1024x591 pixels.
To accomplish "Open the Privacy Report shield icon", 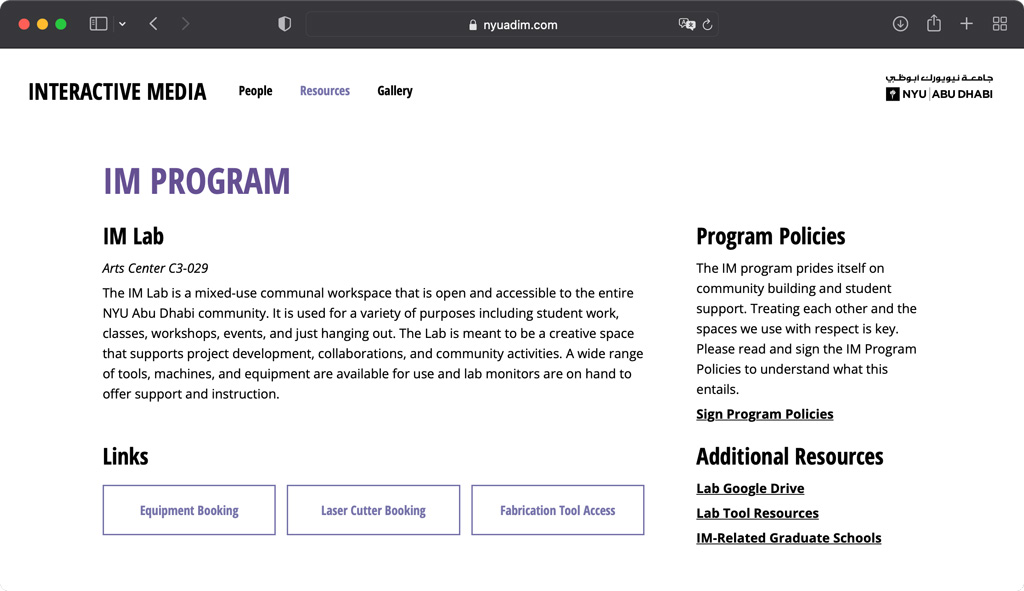I will point(284,23).
